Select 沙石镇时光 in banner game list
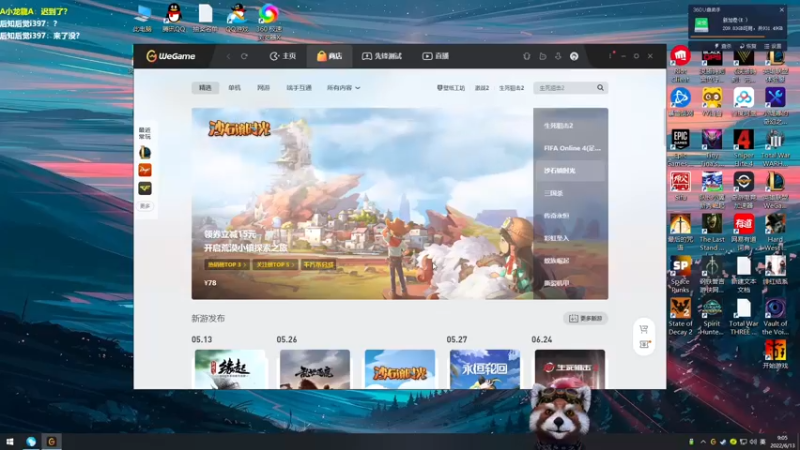 coord(560,170)
